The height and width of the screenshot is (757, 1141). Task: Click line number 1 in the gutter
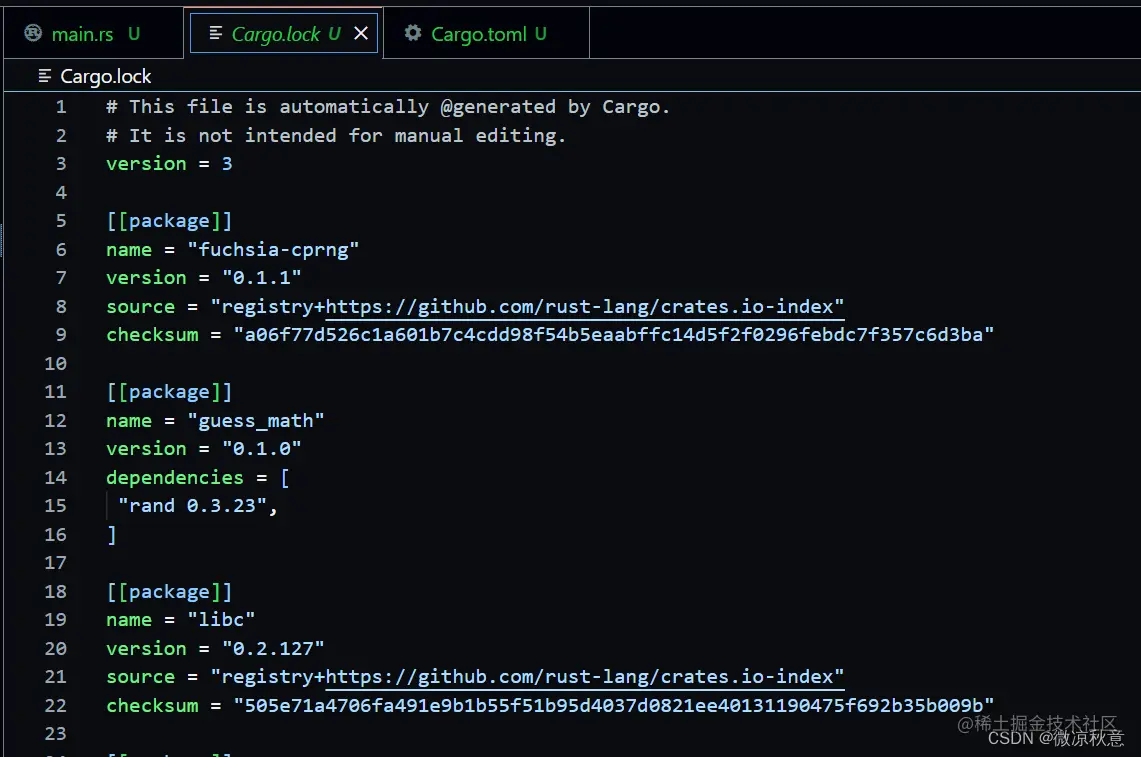61,107
